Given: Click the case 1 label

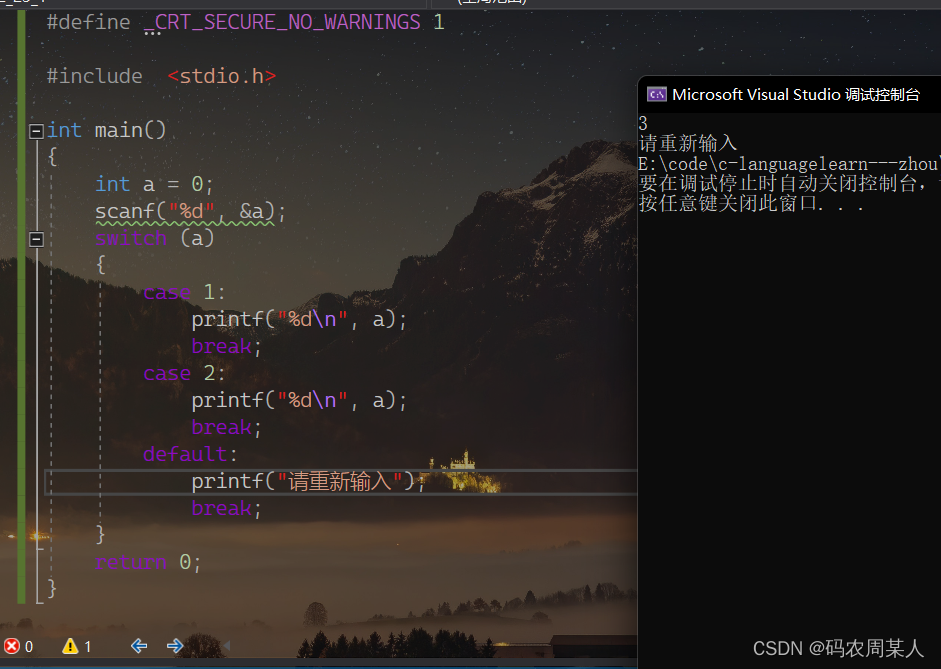Looking at the screenshot, I should tap(184, 292).
